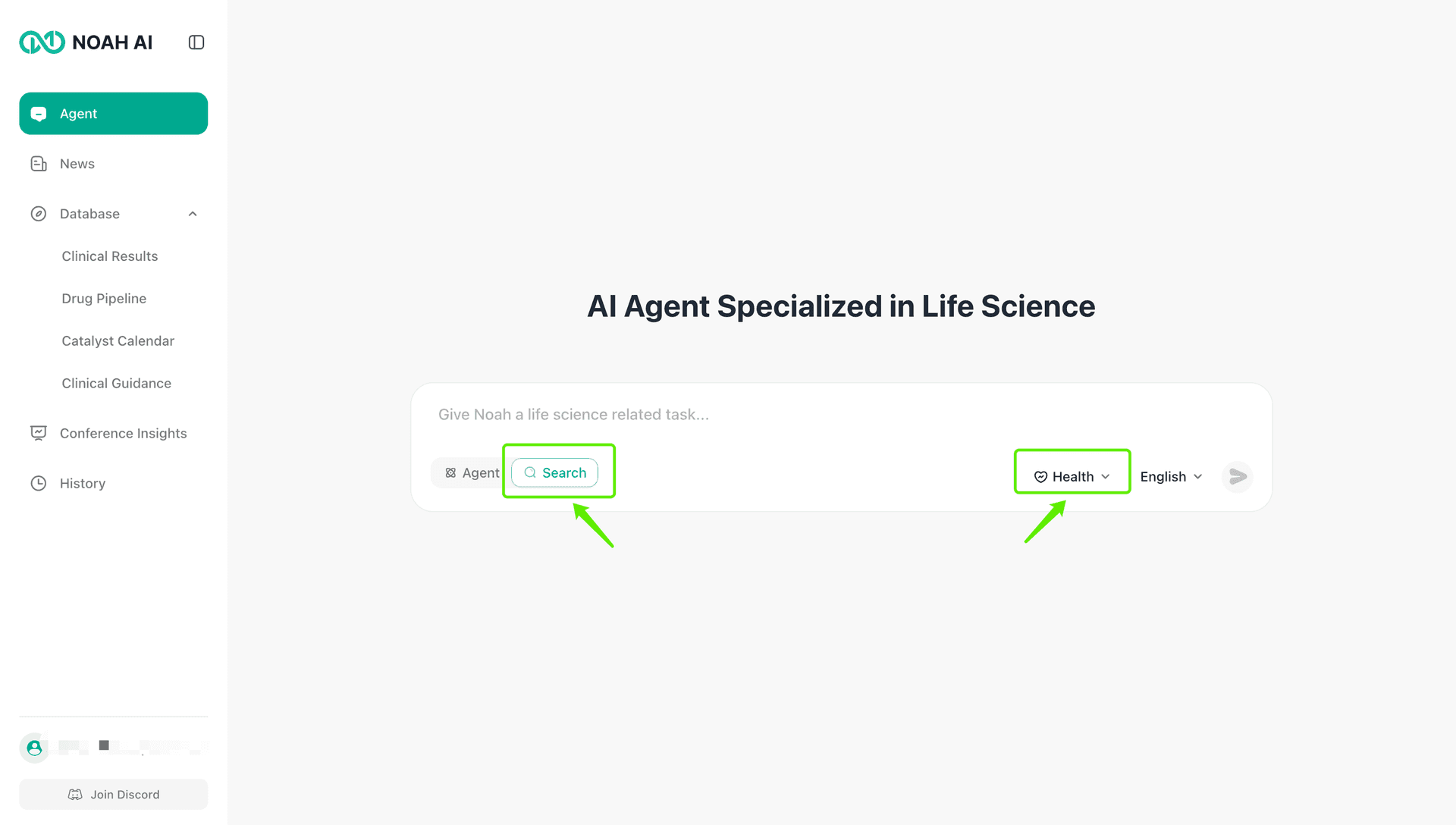
Task: Open the Health domain dropdown
Action: pyautogui.click(x=1072, y=476)
